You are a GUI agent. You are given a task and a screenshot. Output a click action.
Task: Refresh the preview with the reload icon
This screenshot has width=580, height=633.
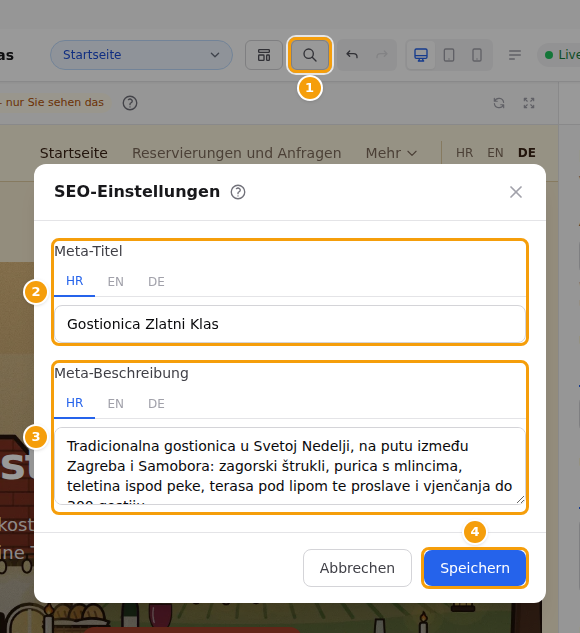499,103
